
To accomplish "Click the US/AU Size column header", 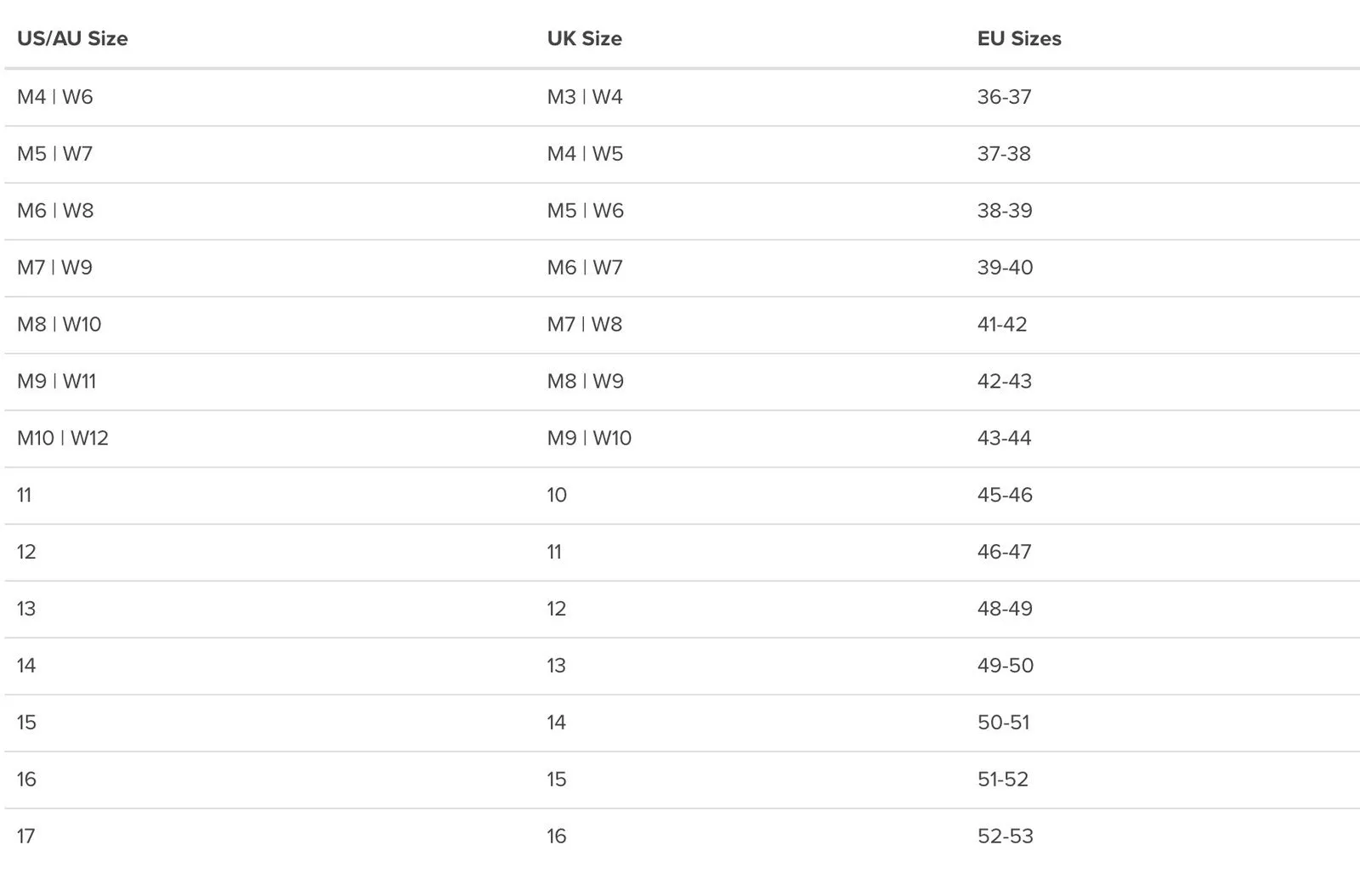I will point(72,39).
